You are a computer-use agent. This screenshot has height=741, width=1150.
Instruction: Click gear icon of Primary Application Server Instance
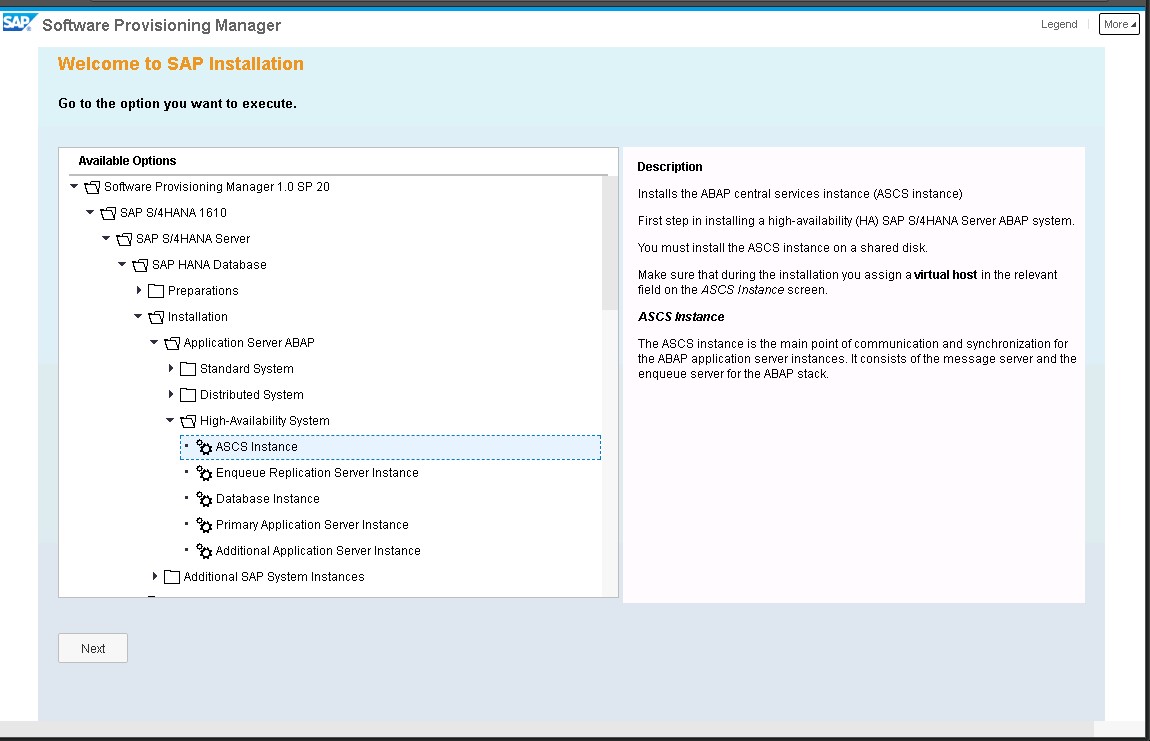point(204,525)
